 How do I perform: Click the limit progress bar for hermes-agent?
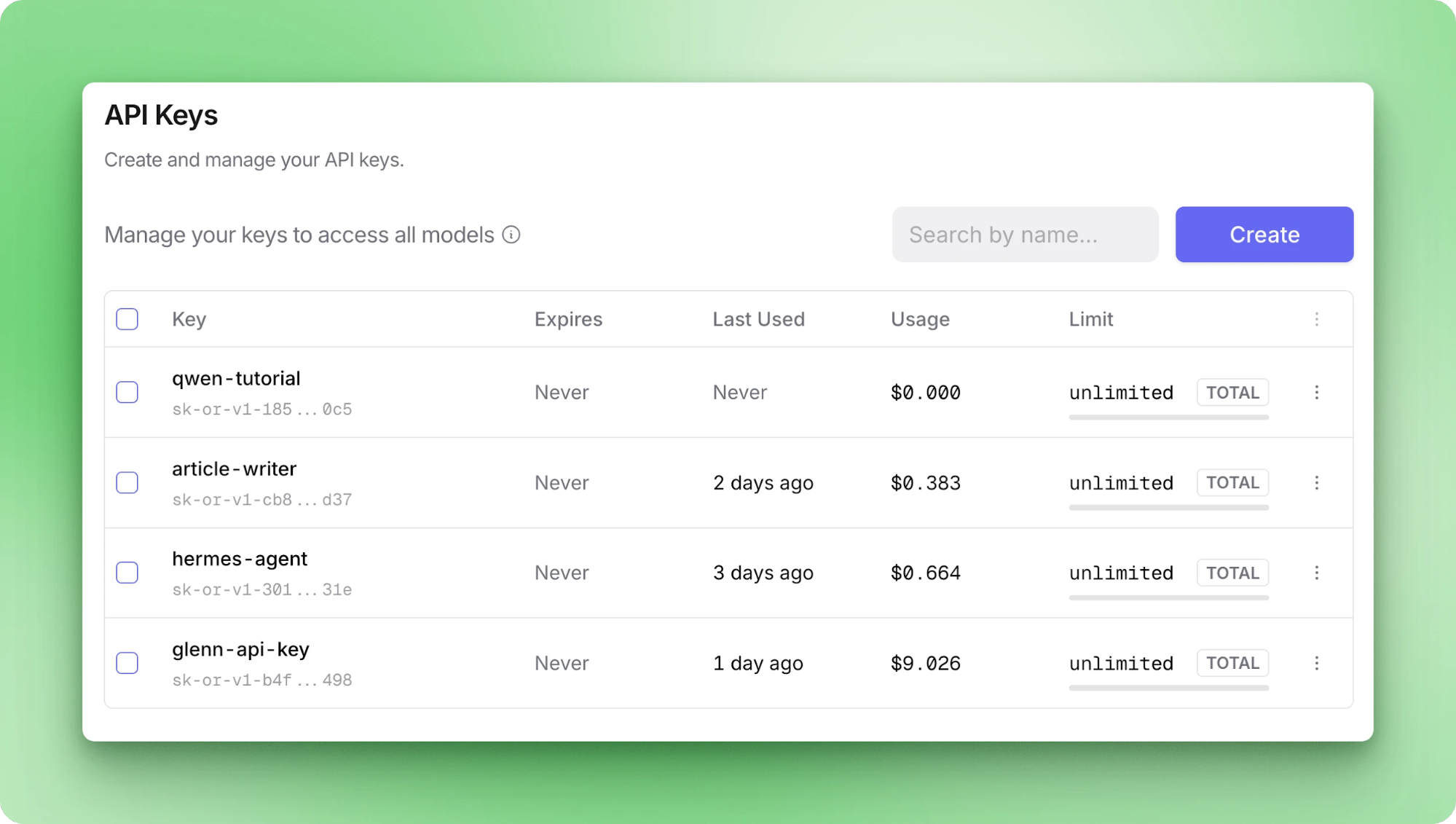point(1169,597)
